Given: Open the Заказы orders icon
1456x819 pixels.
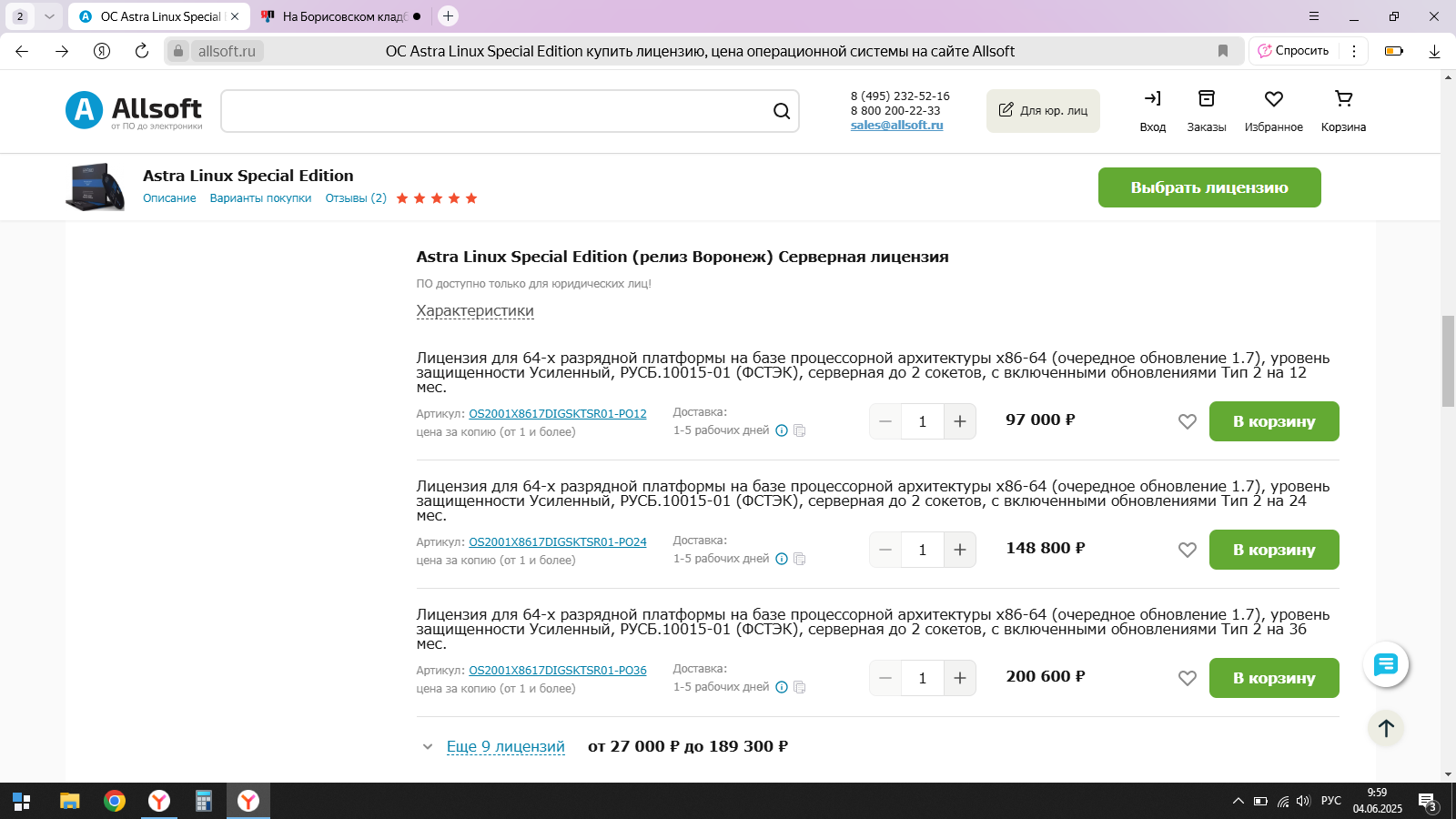Looking at the screenshot, I should click(1207, 110).
